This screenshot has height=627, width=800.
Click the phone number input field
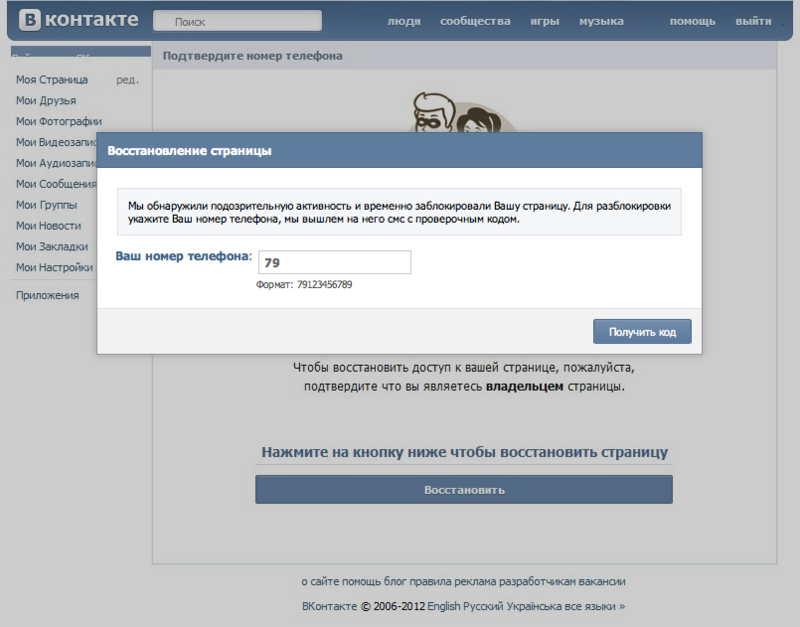coord(335,262)
